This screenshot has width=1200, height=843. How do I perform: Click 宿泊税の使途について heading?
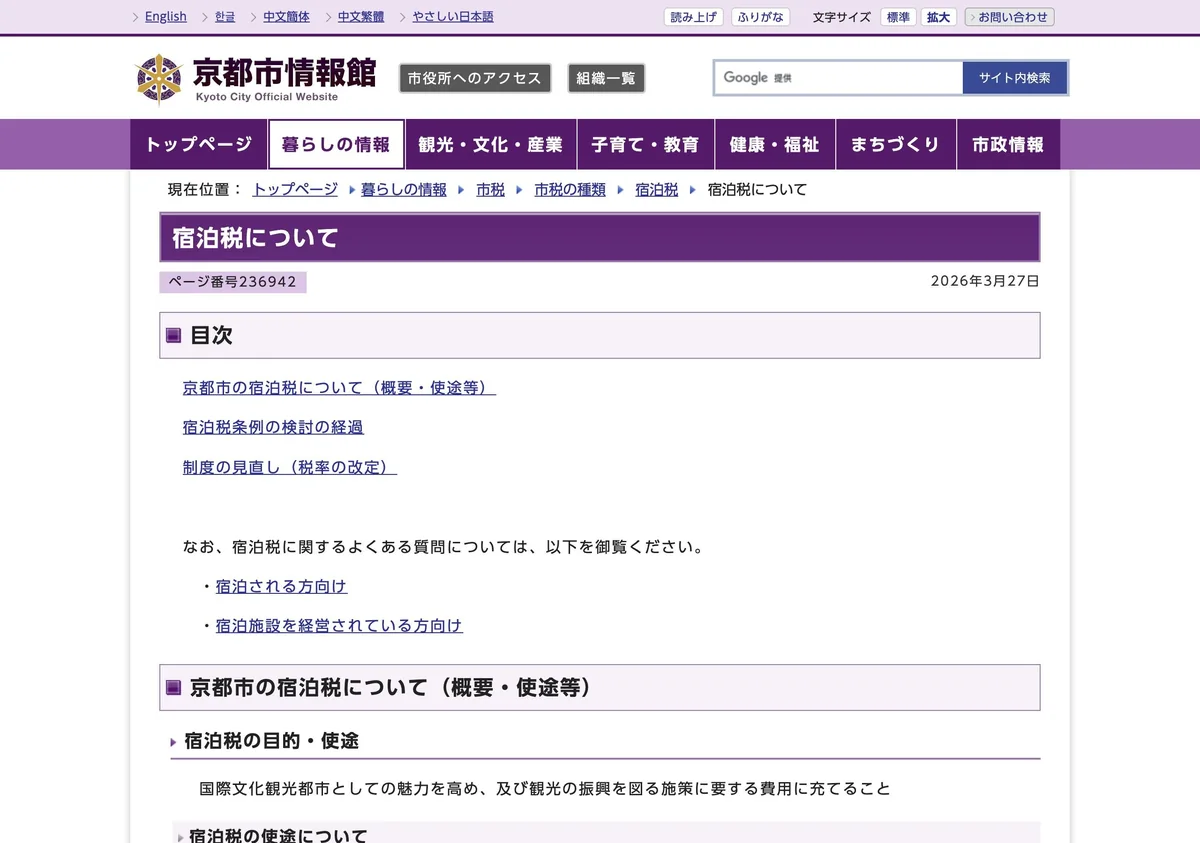pyautogui.click(x=278, y=835)
